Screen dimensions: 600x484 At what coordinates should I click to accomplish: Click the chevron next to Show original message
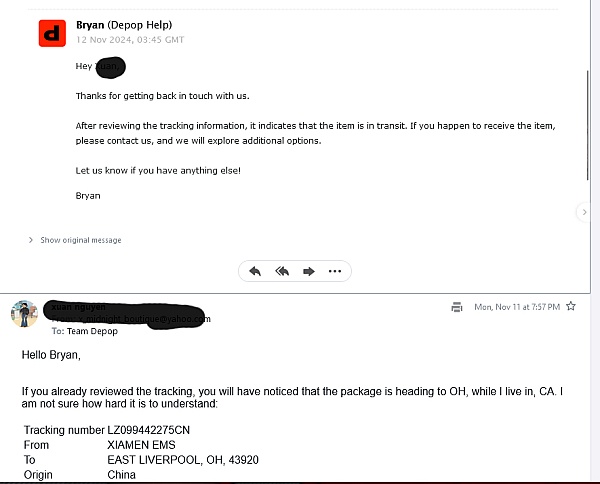pos(31,240)
